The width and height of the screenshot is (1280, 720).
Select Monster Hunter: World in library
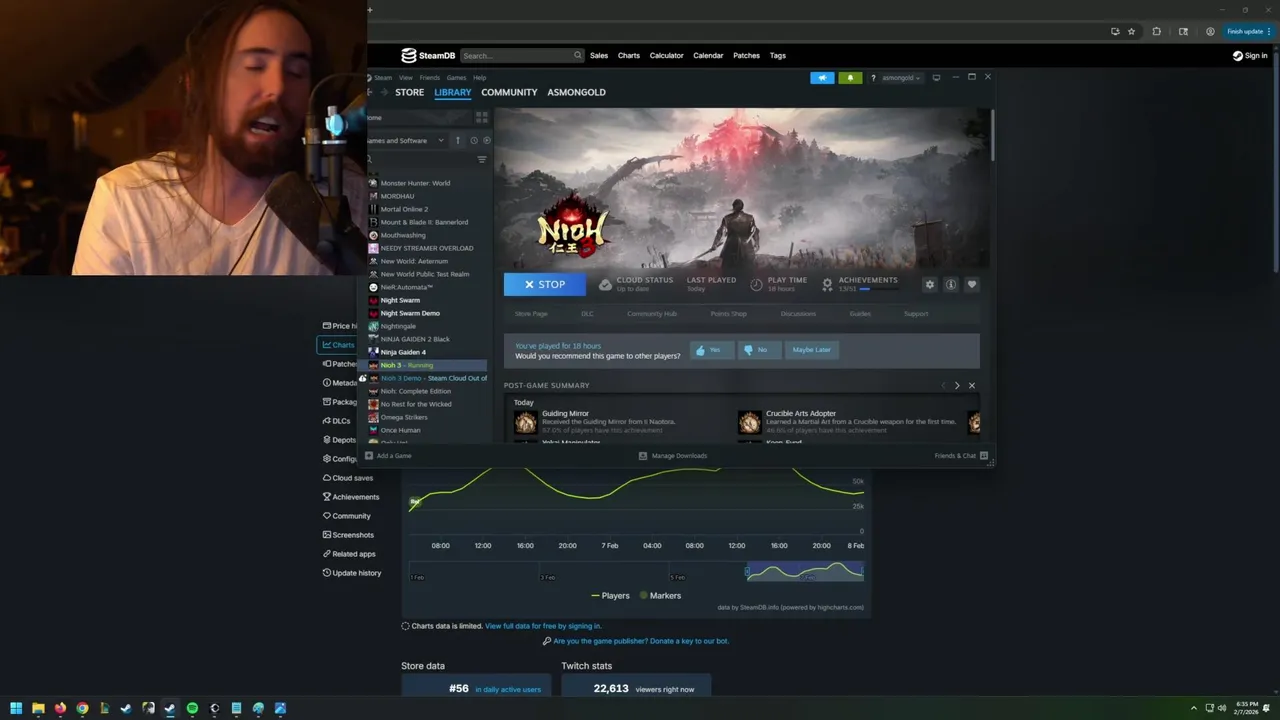414,183
